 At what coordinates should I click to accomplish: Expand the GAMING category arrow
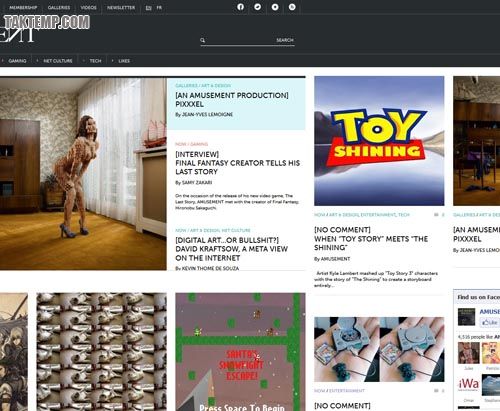[x=3, y=61]
